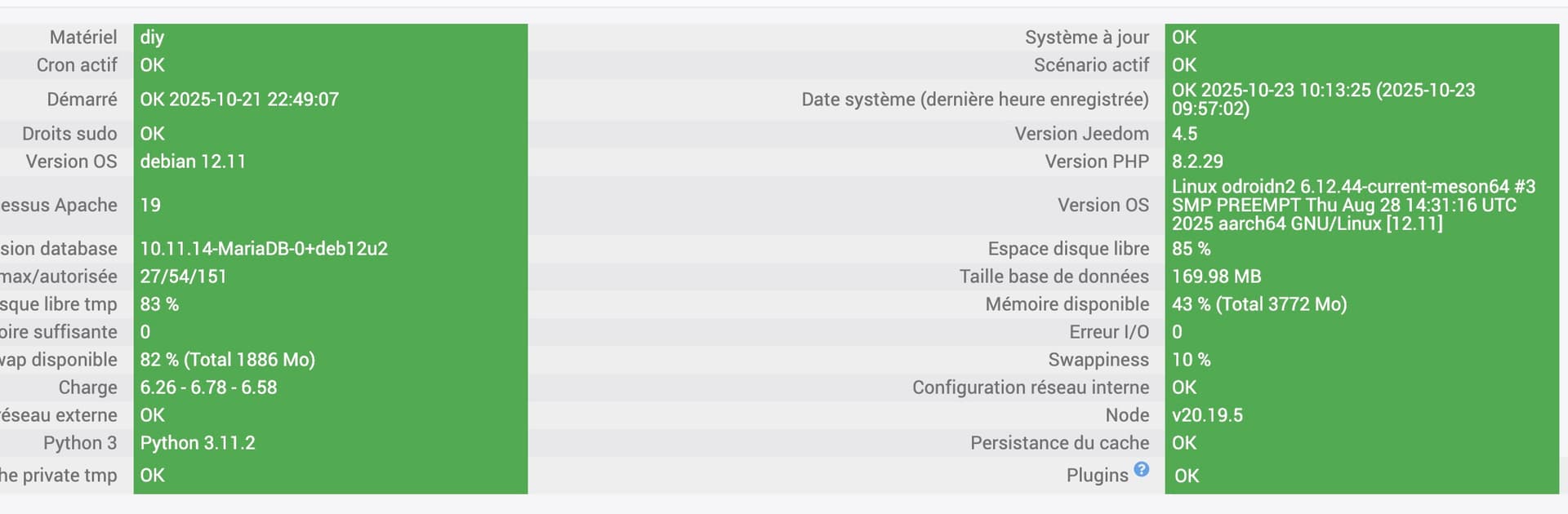Select the 27/54/151 connections value
This screenshot has height=514, width=1568.
click(x=183, y=277)
